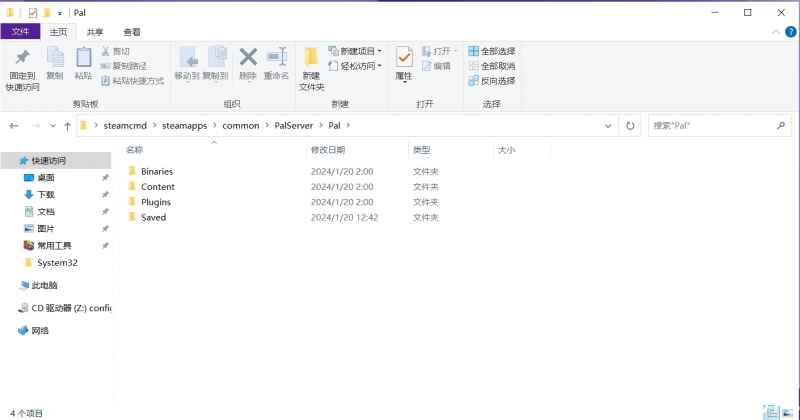Click the Copy icon in ribbon
Viewport: 800px width, 420px height.
point(55,57)
